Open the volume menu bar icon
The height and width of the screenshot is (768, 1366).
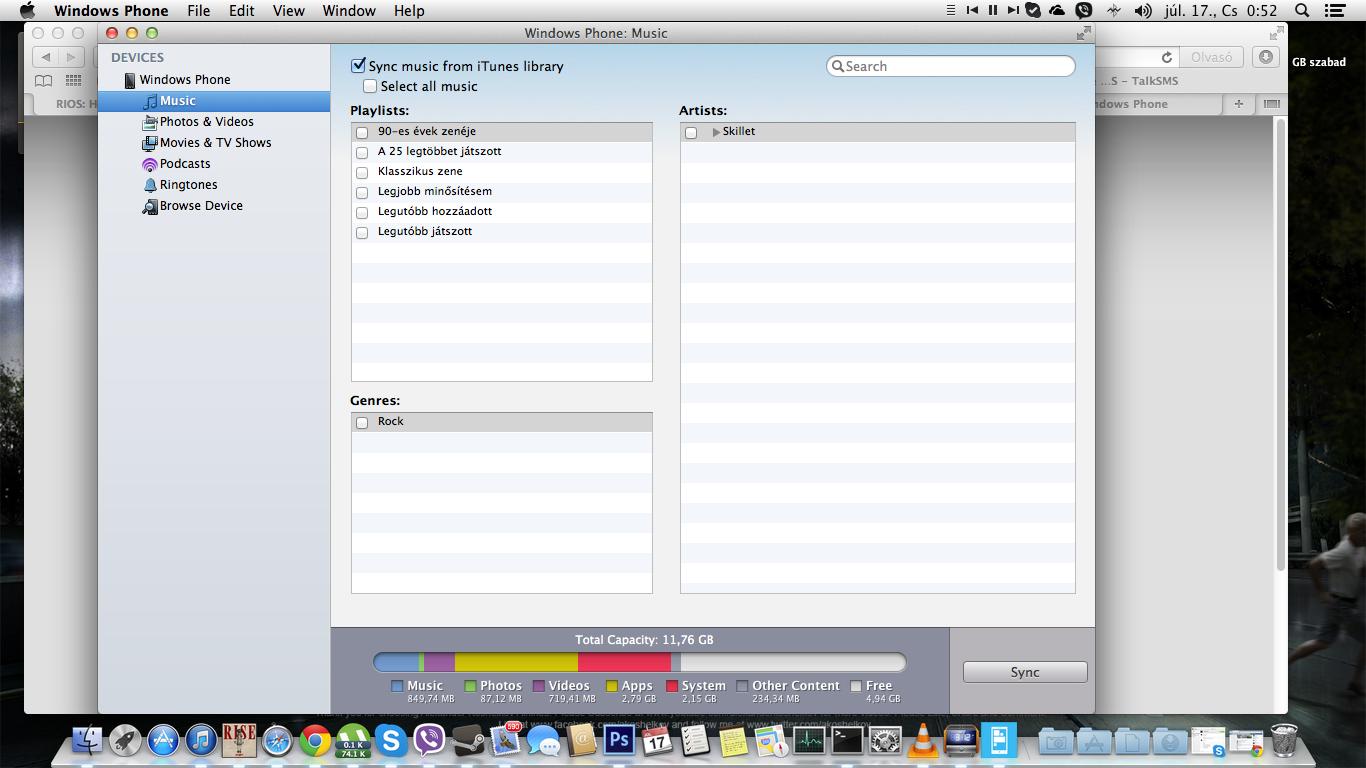tap(1143, 10)
